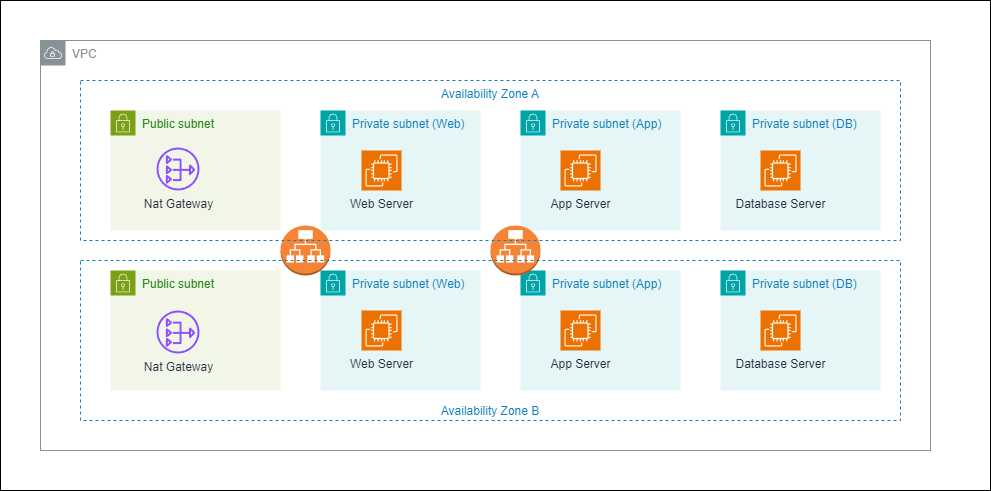Select the App Server icon in Zone B
991x491 pixels.
click(x=580, y=330)
